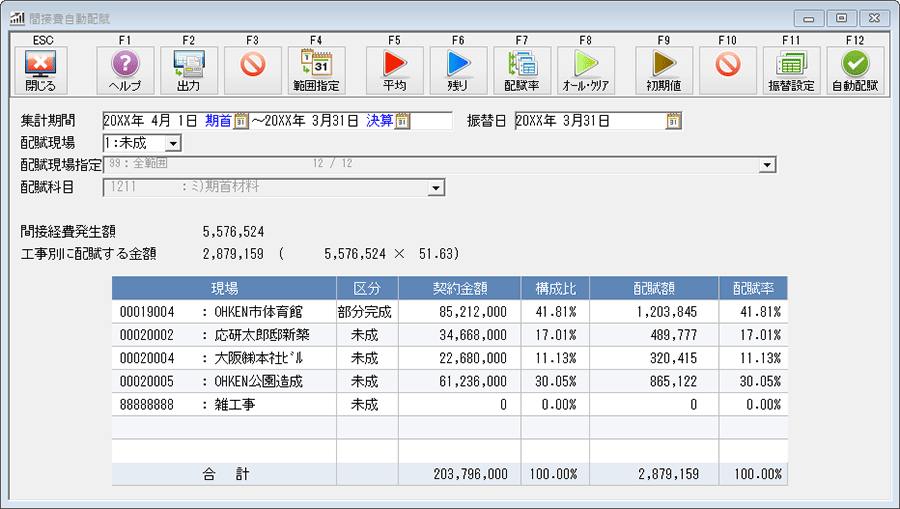Open the 振替設定 icon
The image size is (900, 509).
(x=792, y=70)
